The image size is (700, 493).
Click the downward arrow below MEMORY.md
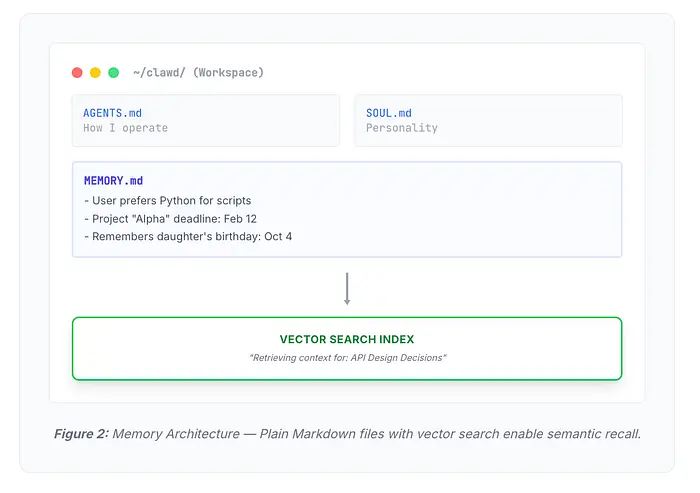(x=347, y=288)
